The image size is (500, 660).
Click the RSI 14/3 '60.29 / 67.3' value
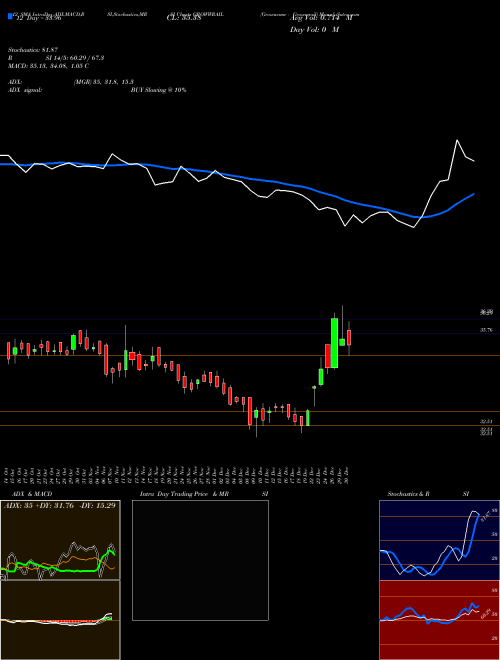87,58
